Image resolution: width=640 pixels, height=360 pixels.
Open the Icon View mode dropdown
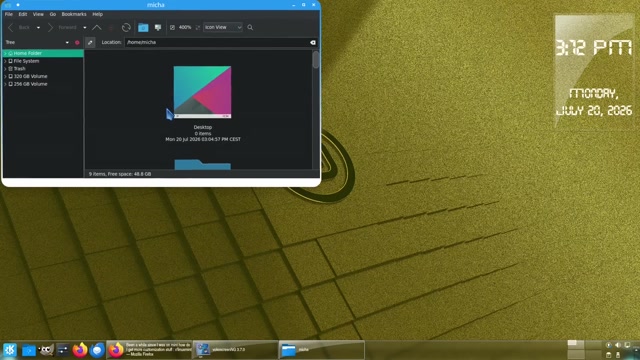click(x=223, y=27)
